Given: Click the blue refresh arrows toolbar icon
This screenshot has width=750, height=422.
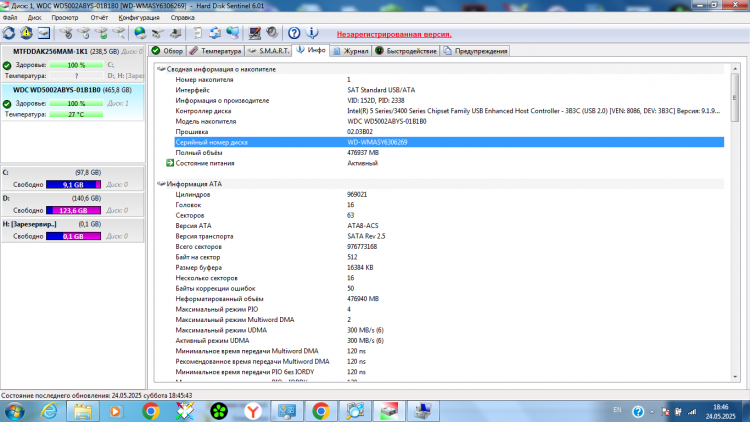Looking at the screenshot, I should tap(9, 33).
